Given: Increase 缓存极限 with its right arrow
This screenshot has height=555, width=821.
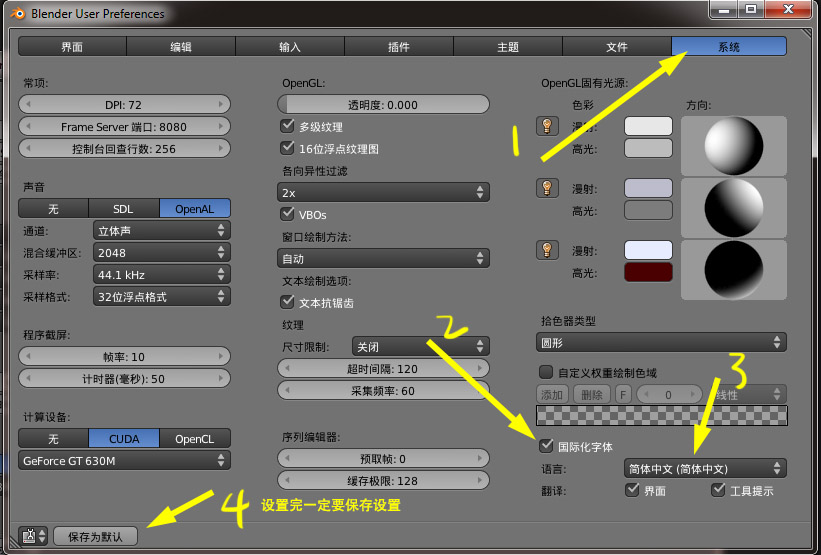Looking at the screenshot, I should pyautogui.click(x=480, y=480).
